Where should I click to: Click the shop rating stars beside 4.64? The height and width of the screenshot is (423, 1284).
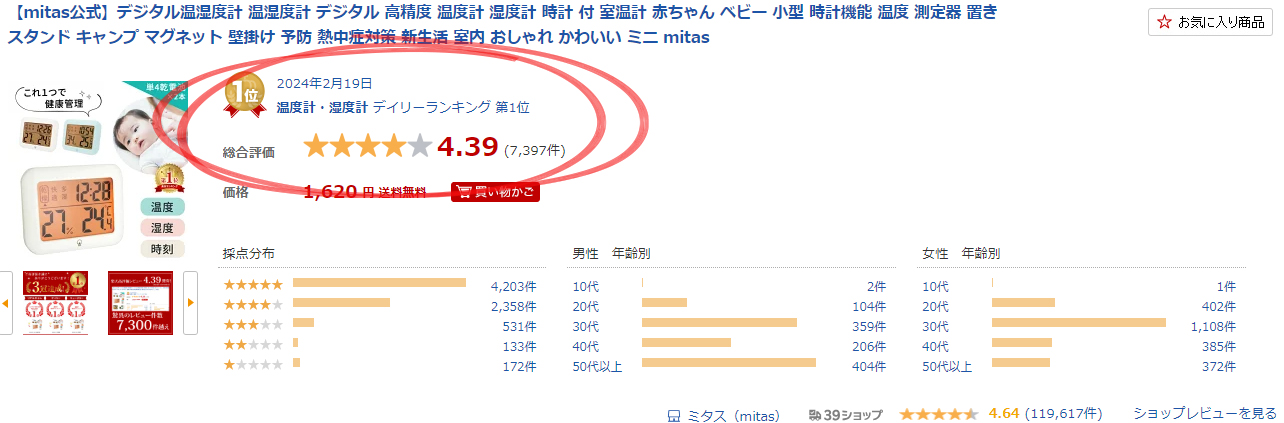(x=938, y=414)
